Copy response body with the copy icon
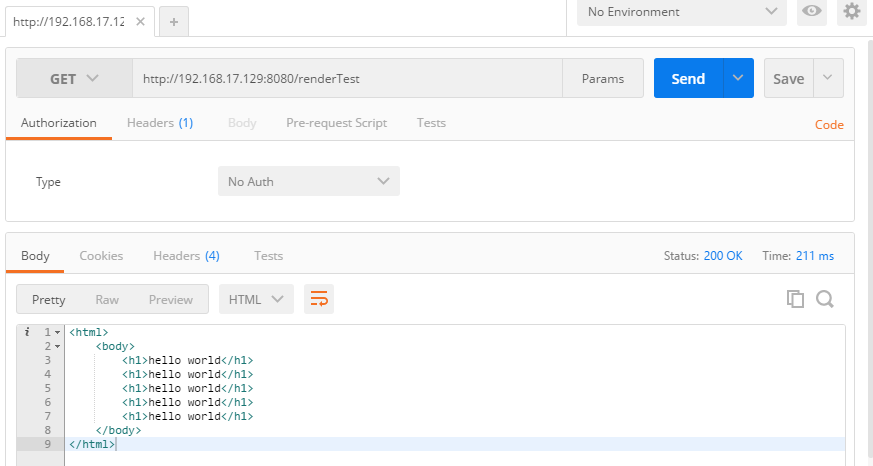The height and width of the screenshot is (466, 873). [x=795, y=299]
